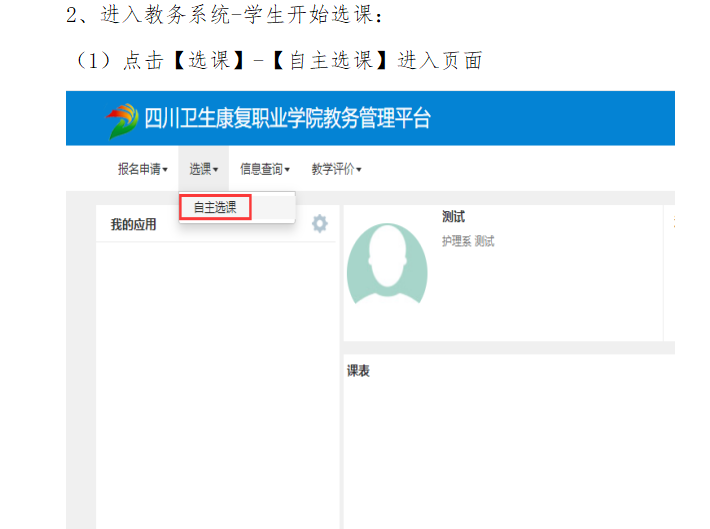Click the student name 测试
This screenshot has height=529, width=710.
click(x=453, y=216)
